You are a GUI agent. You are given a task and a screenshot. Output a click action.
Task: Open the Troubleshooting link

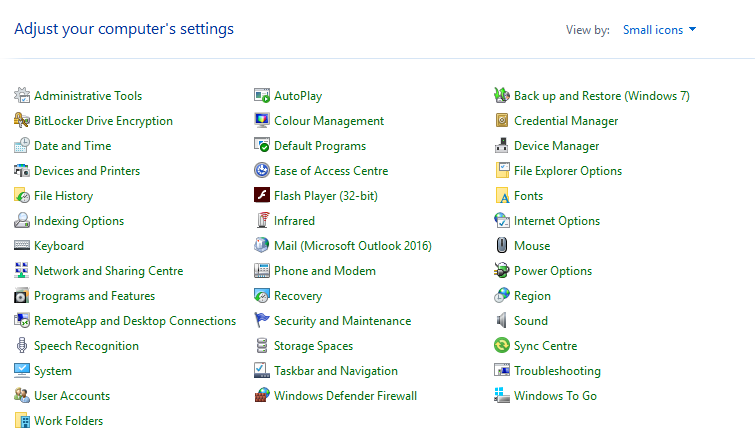pos(557,371)
